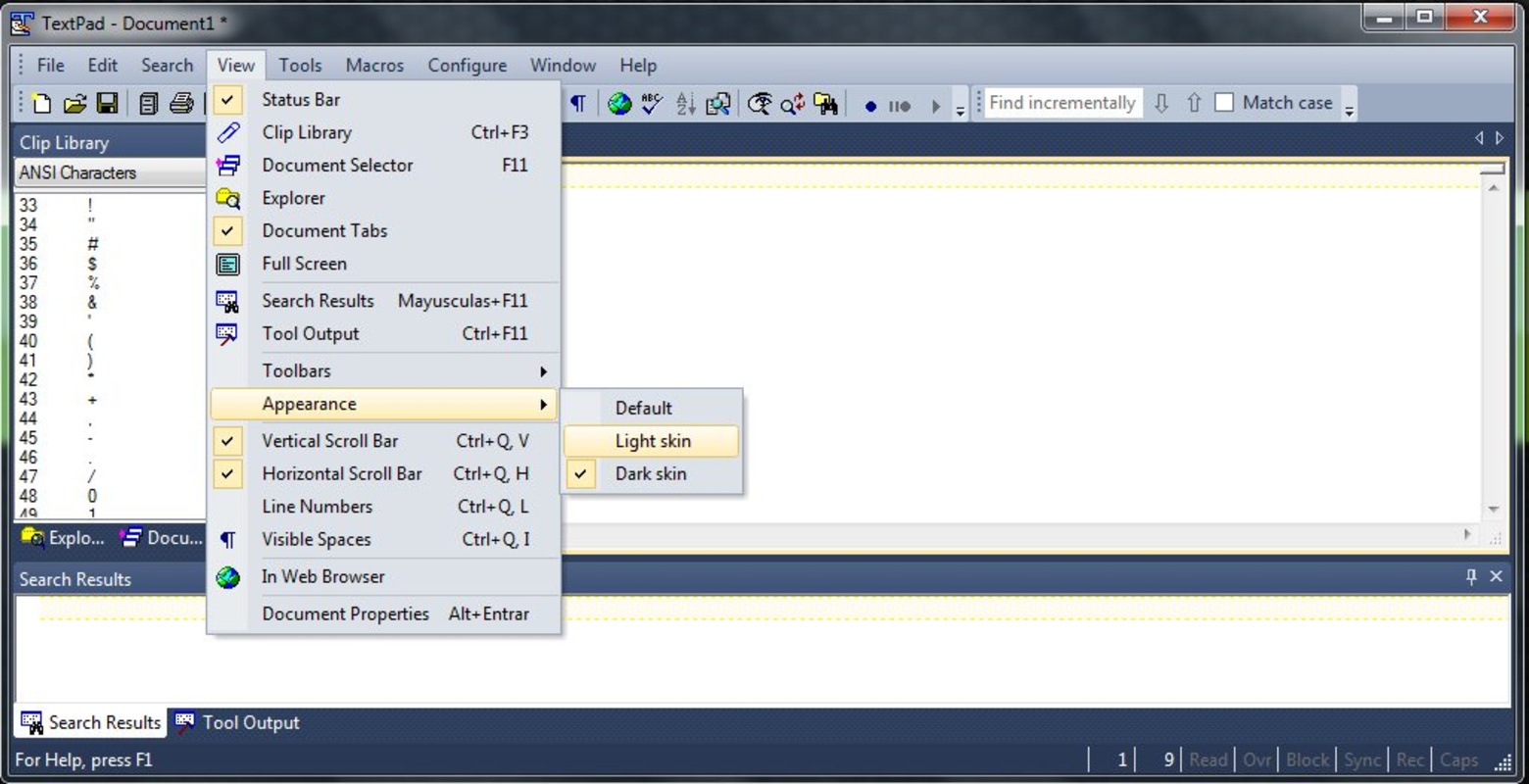Viewport: 1529px width, 784px height.
Task: Toggle Line Numbers in the View menu
Action: (383, 507)
